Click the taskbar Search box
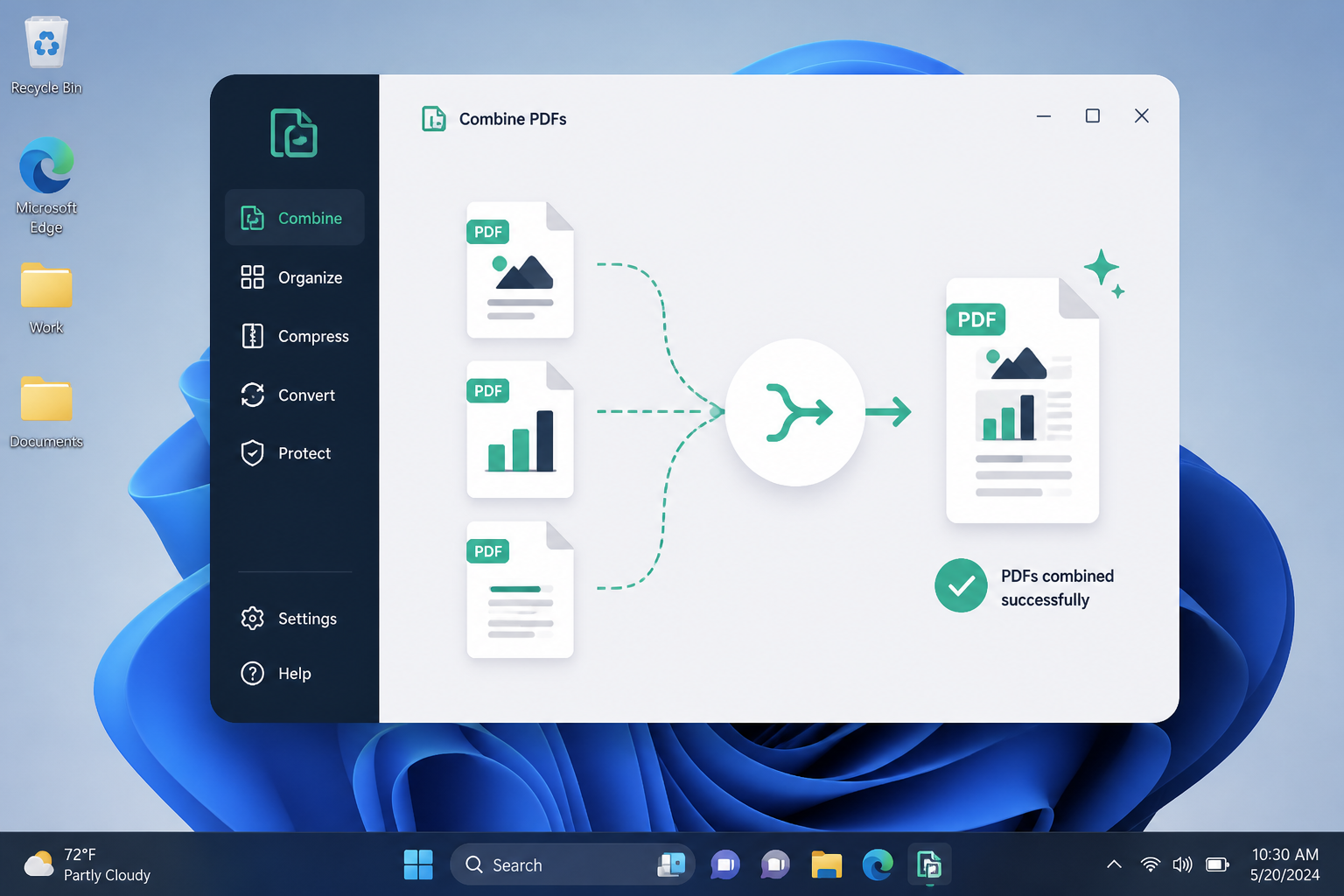 click(x=572, y=864)
